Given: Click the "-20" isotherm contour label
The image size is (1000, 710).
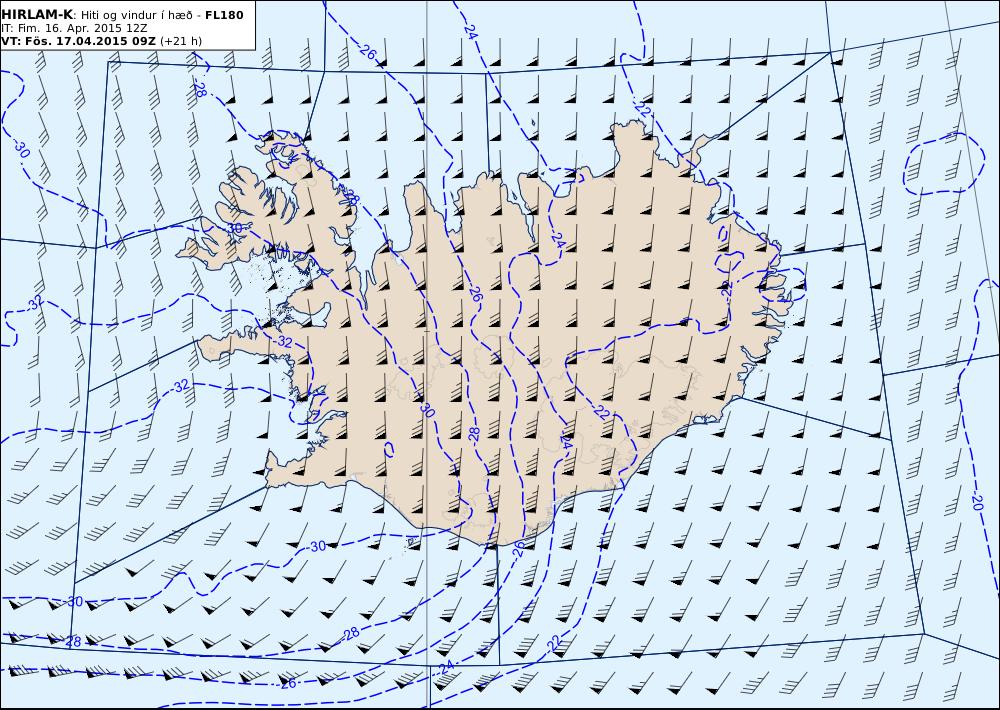Looking at the screenshot, I should [x=976, y=501].
